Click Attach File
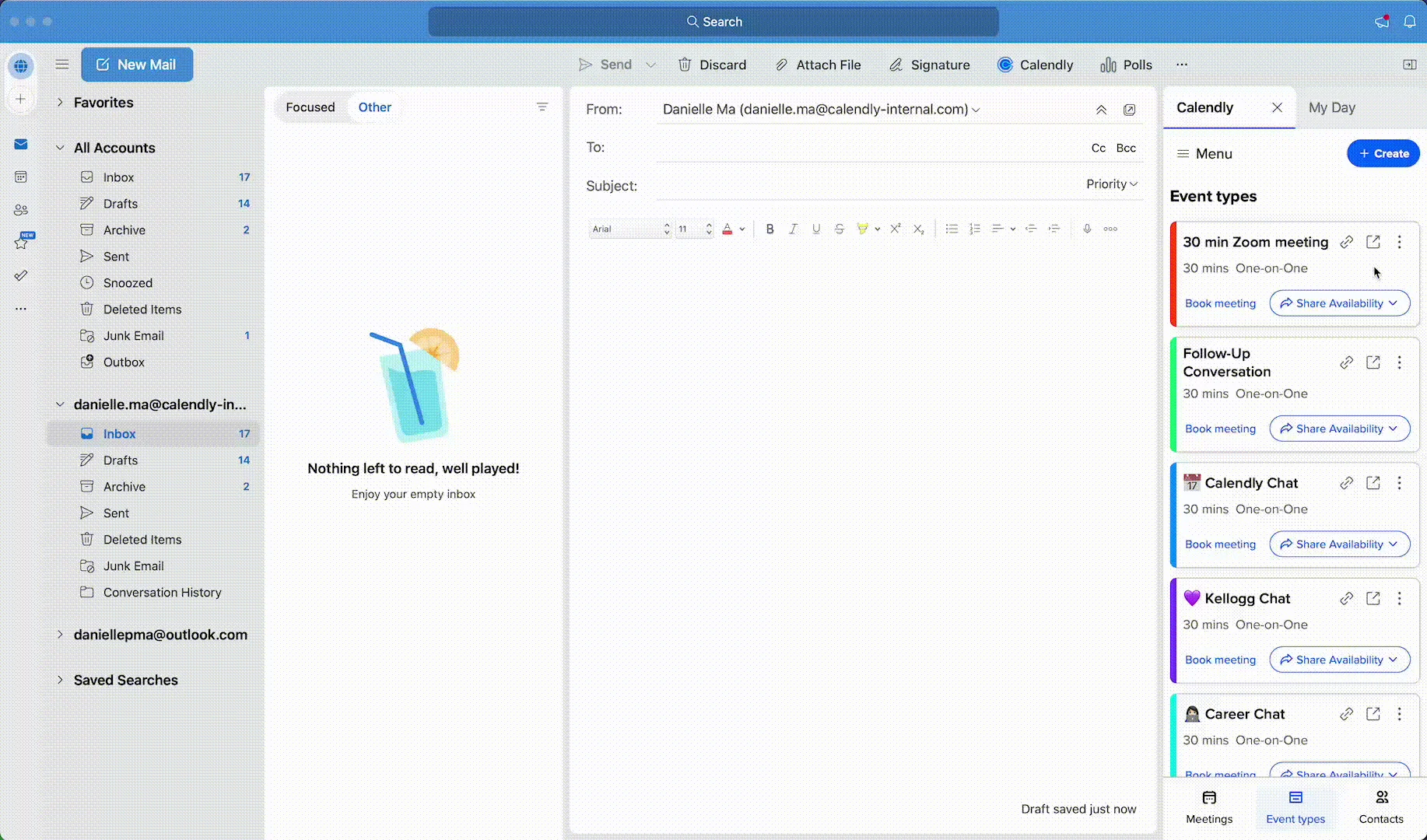Viewport: 1427px width, 840px height. point(818,65)
